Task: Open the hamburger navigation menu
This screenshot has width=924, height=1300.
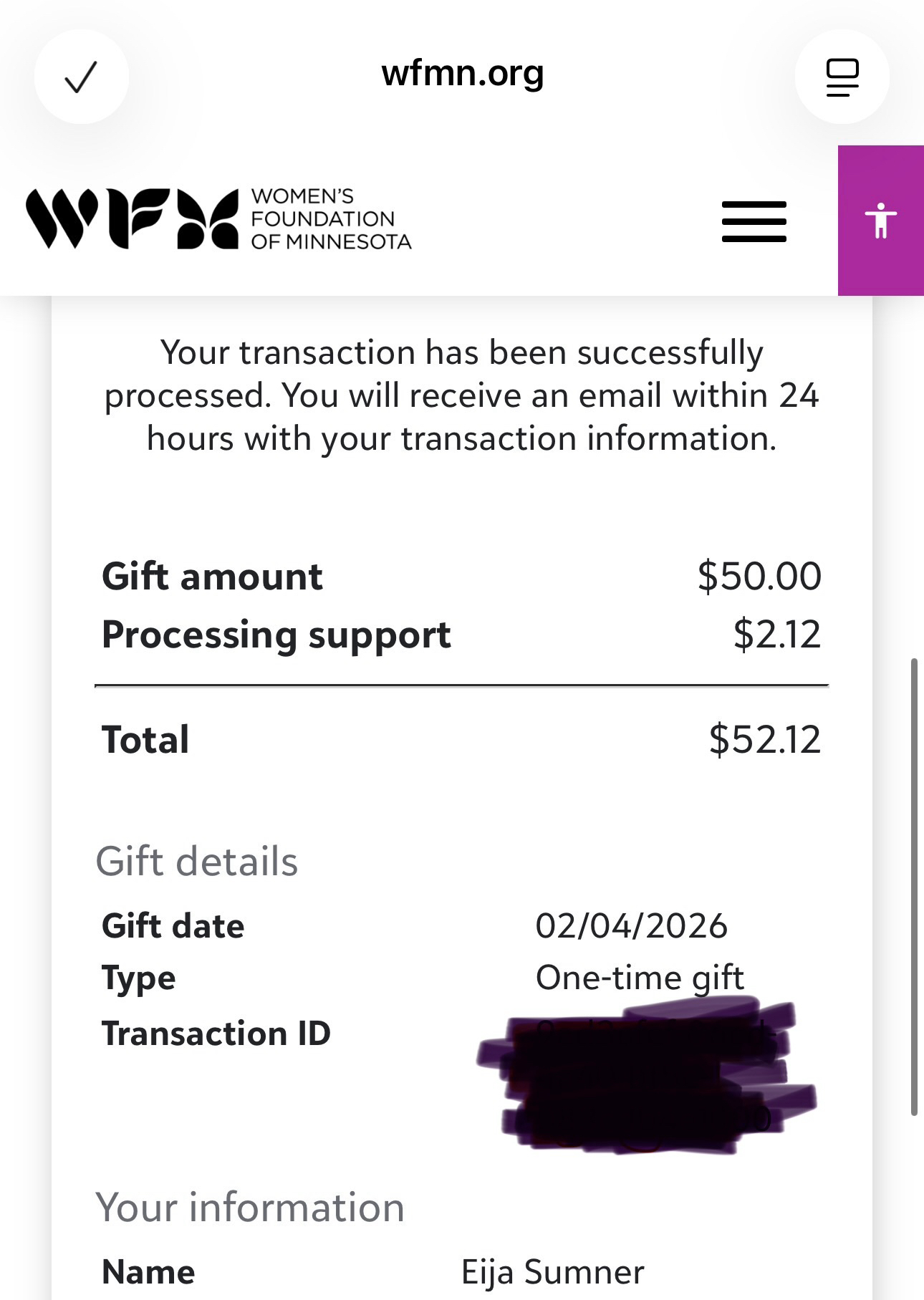Action: pos(754,221)
